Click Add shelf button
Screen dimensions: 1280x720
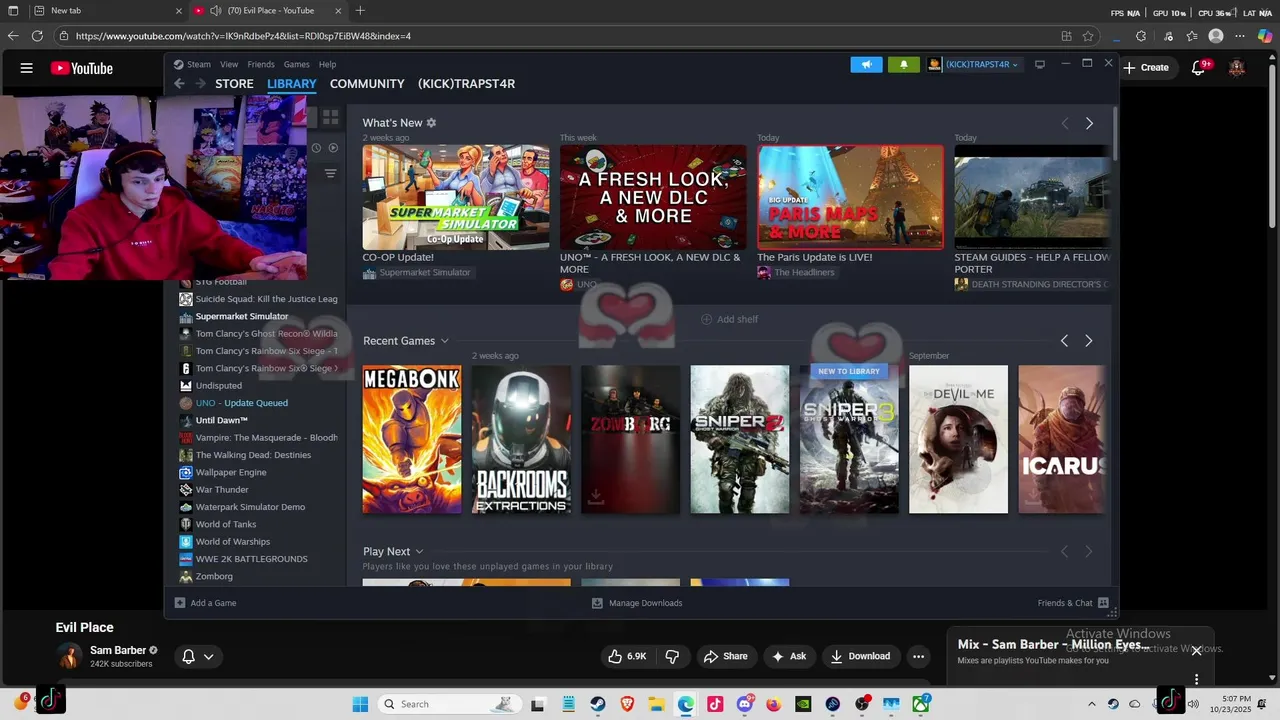pyautogui.click(x=729, y=319)
